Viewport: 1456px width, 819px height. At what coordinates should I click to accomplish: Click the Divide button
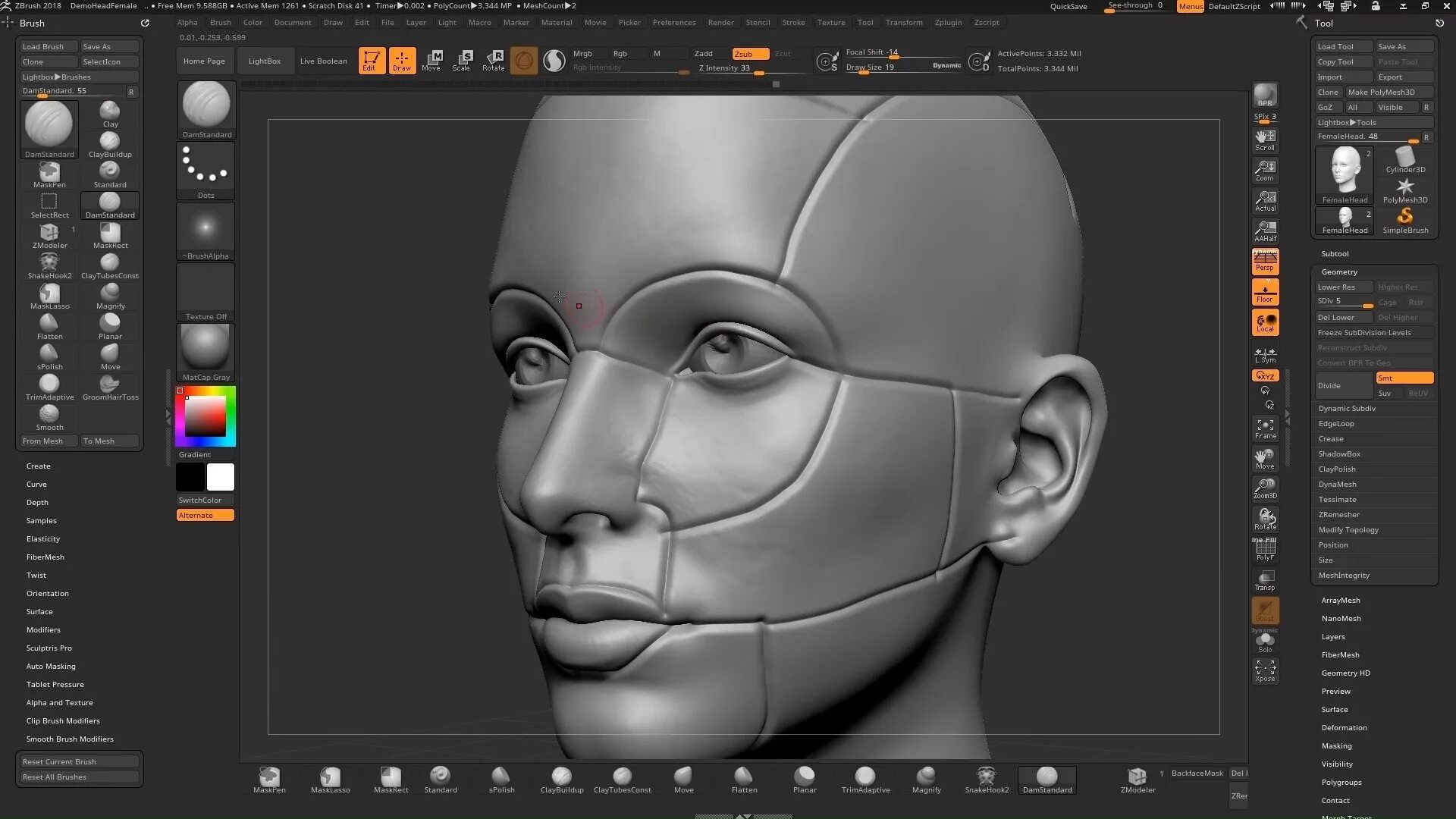click(x=1343, y=385)
